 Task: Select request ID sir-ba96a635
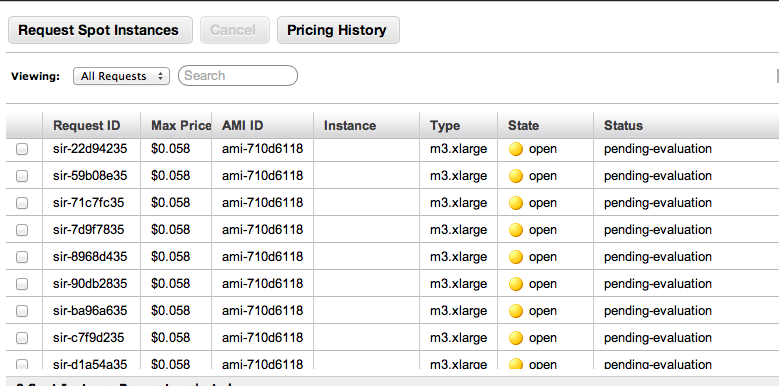[90, 310]
